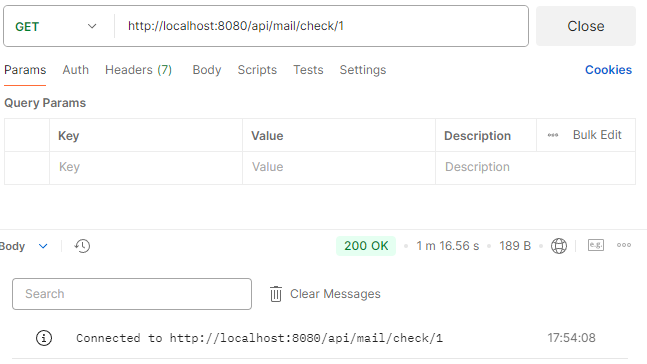Open the Headers (7) tab
The width and height of the screenshot is (647, 364).
(x=138, y=70)
